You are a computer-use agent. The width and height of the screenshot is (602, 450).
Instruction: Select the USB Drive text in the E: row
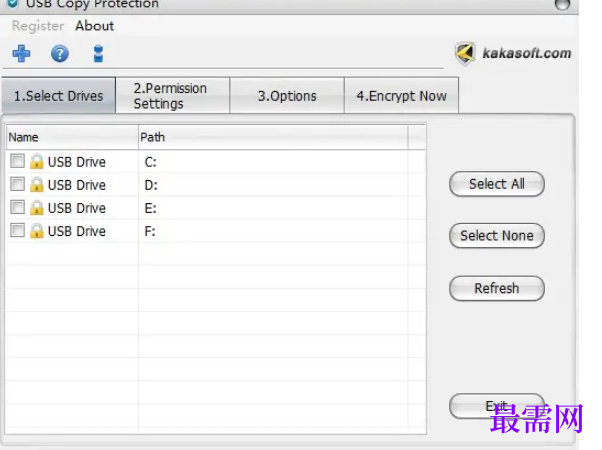pos(76,208)
